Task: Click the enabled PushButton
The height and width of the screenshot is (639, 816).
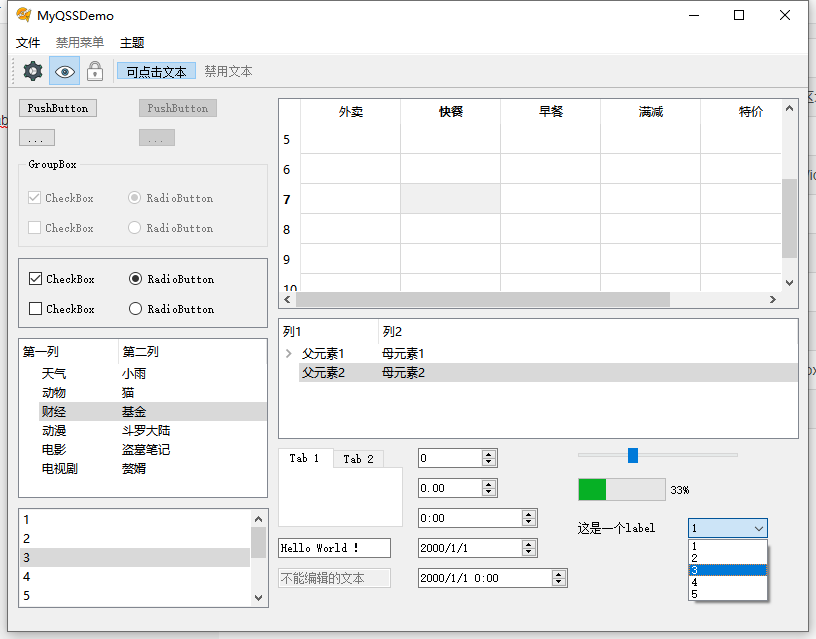Action: (x=57, y=108)
